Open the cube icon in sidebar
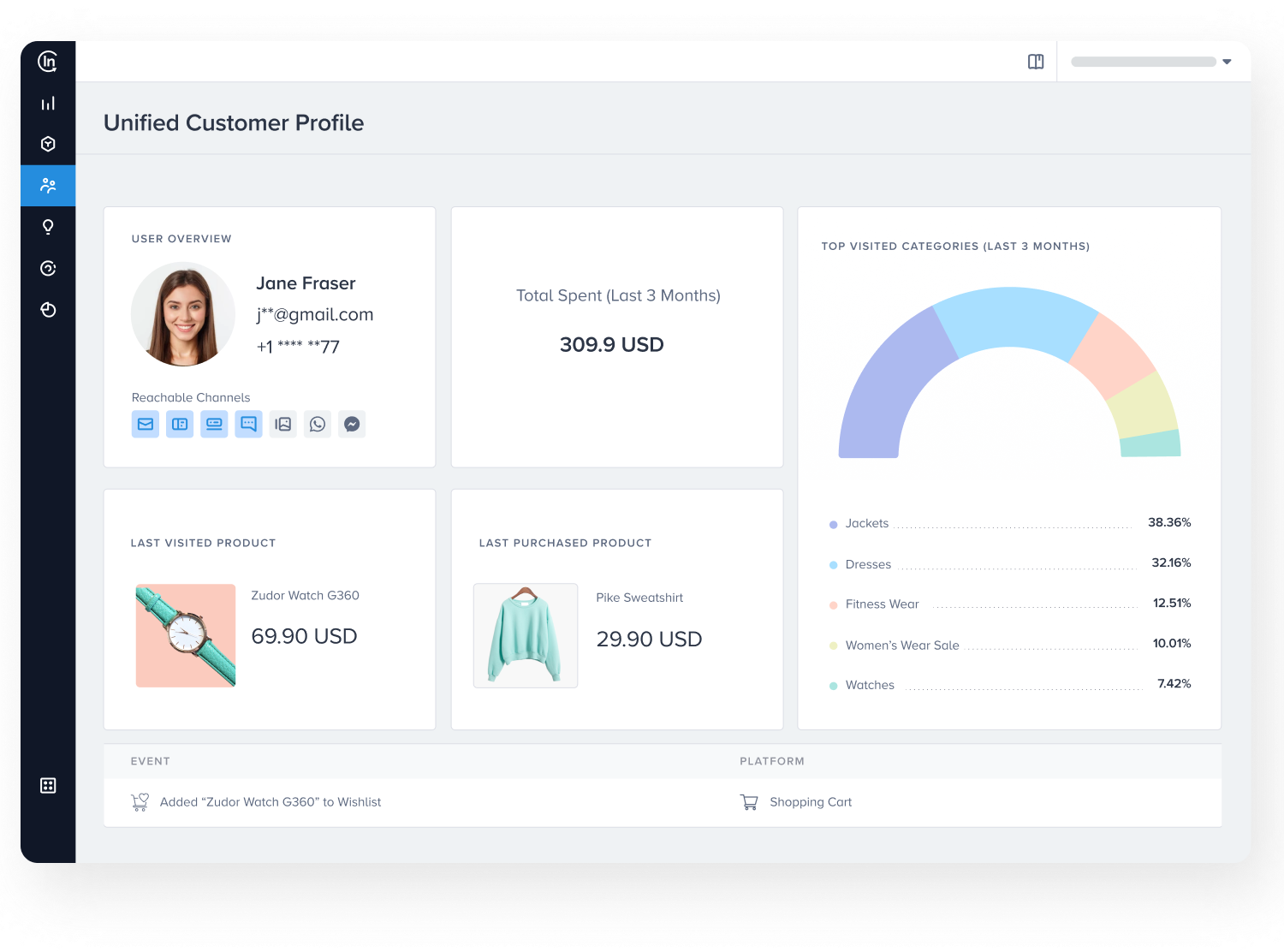This screenshot has width=1284, height=952. (48, 144)
